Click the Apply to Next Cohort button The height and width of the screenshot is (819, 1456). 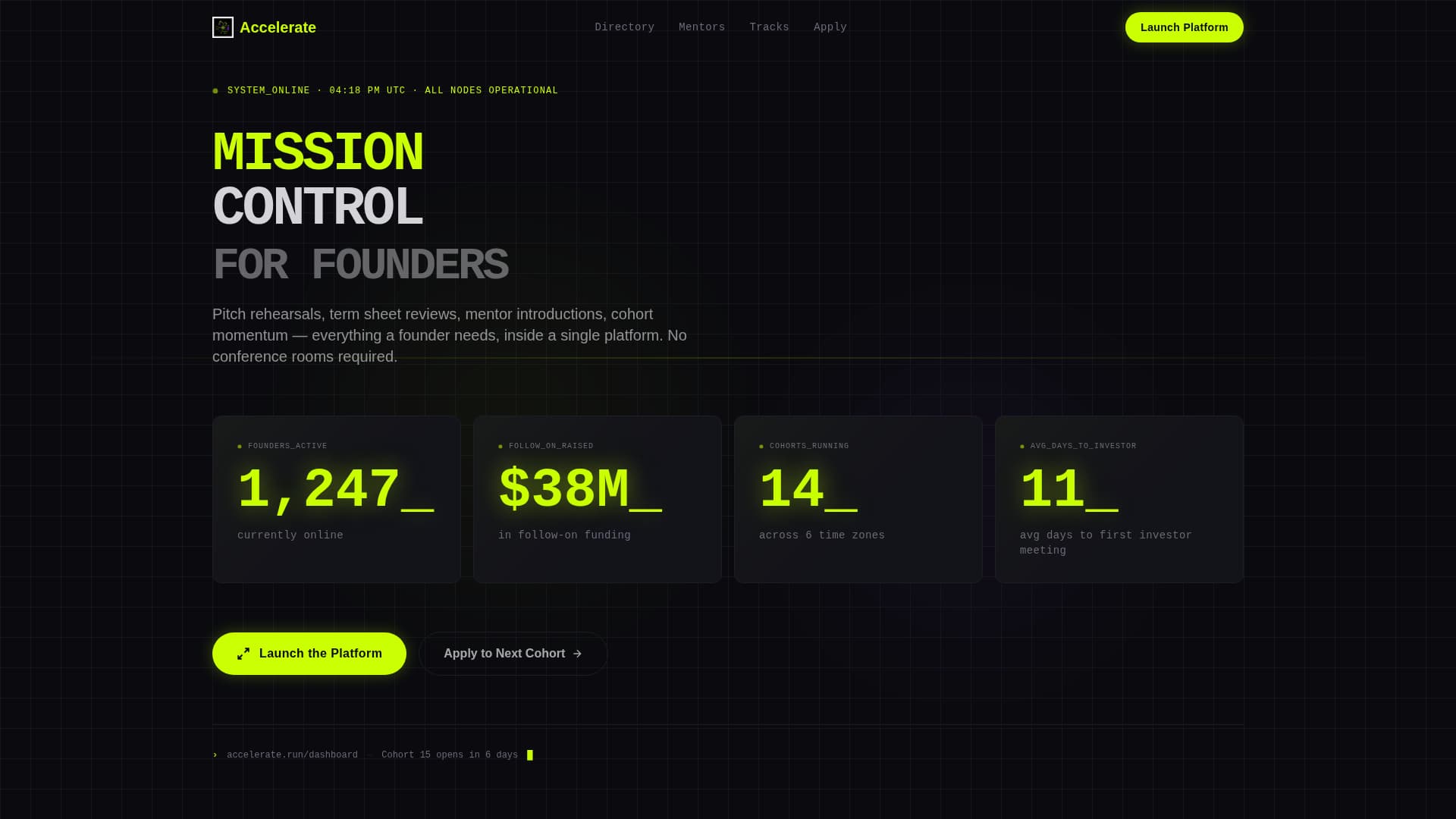[x=513, y=653]
